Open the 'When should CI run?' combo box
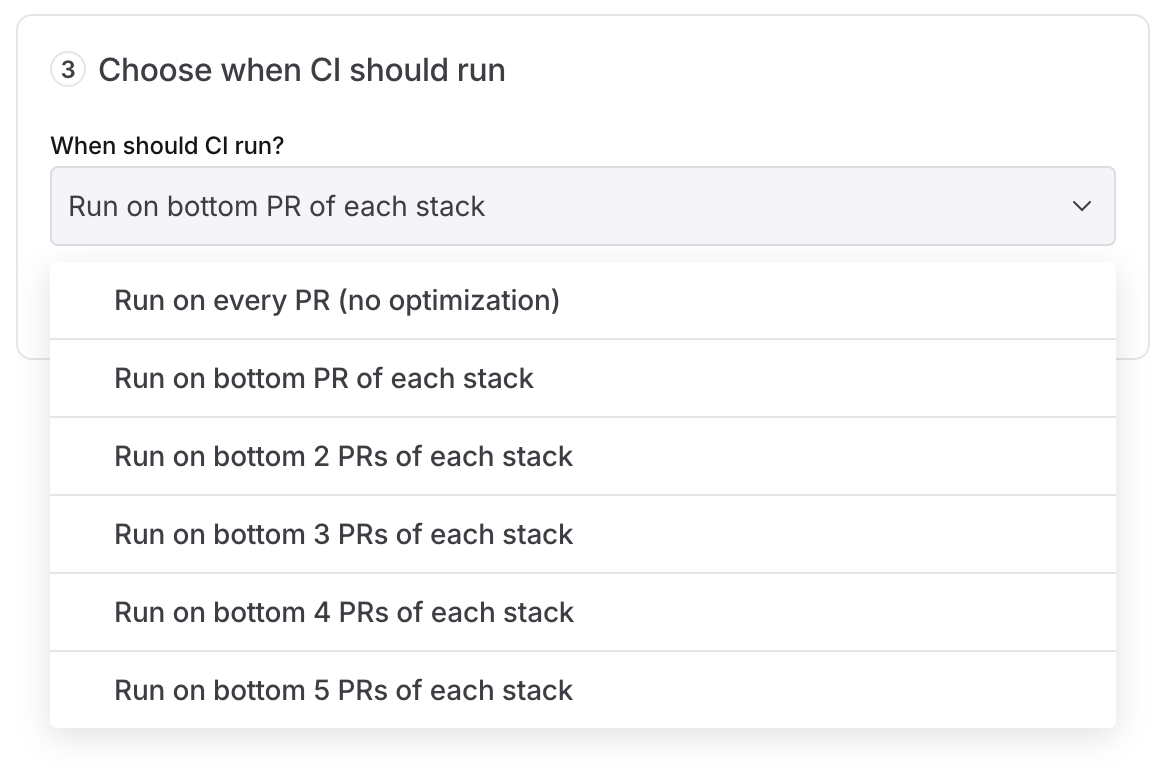Image resolution: width=1160 pixels, height=768 pixels. point(582,206)
